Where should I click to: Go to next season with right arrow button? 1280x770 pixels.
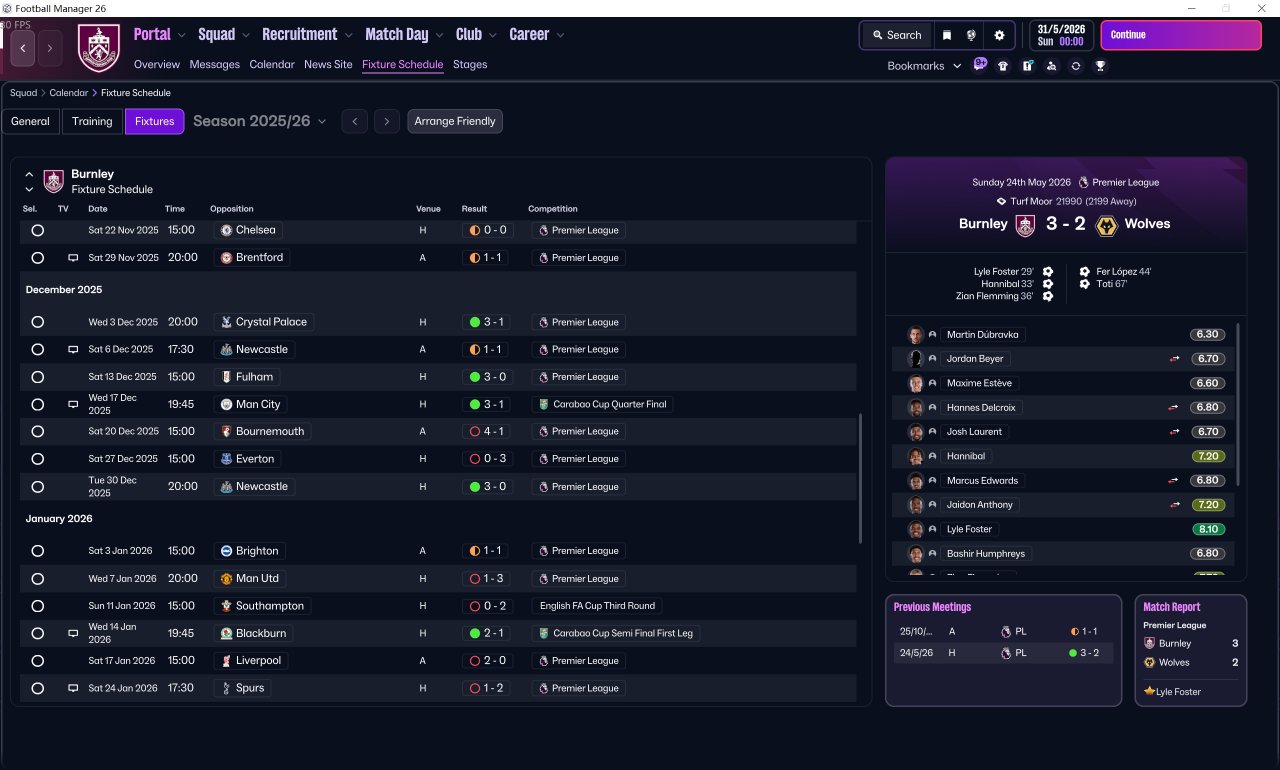coord(388,121)
